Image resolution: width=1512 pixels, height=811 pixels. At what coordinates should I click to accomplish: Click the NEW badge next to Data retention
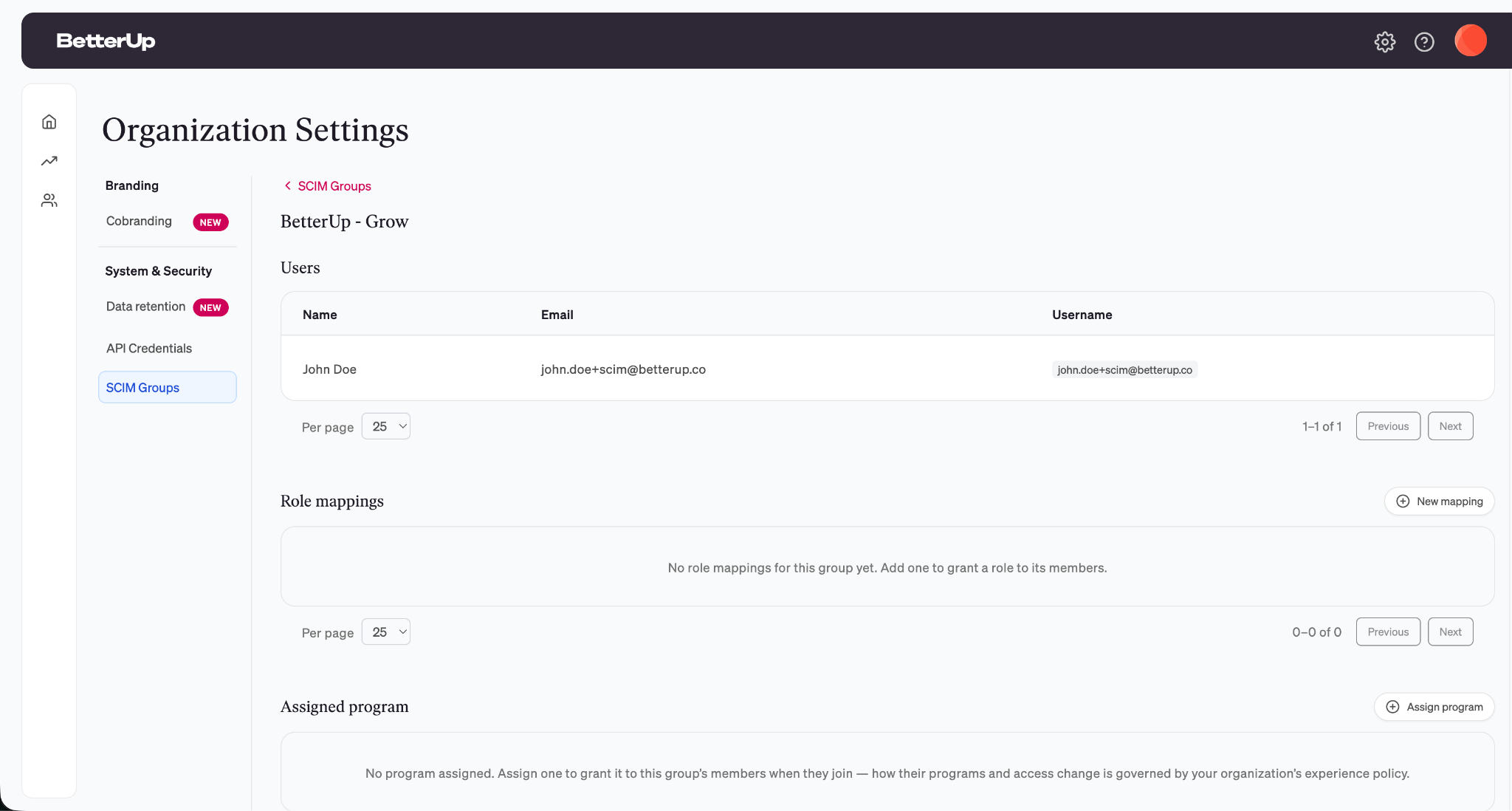(210, 308)
